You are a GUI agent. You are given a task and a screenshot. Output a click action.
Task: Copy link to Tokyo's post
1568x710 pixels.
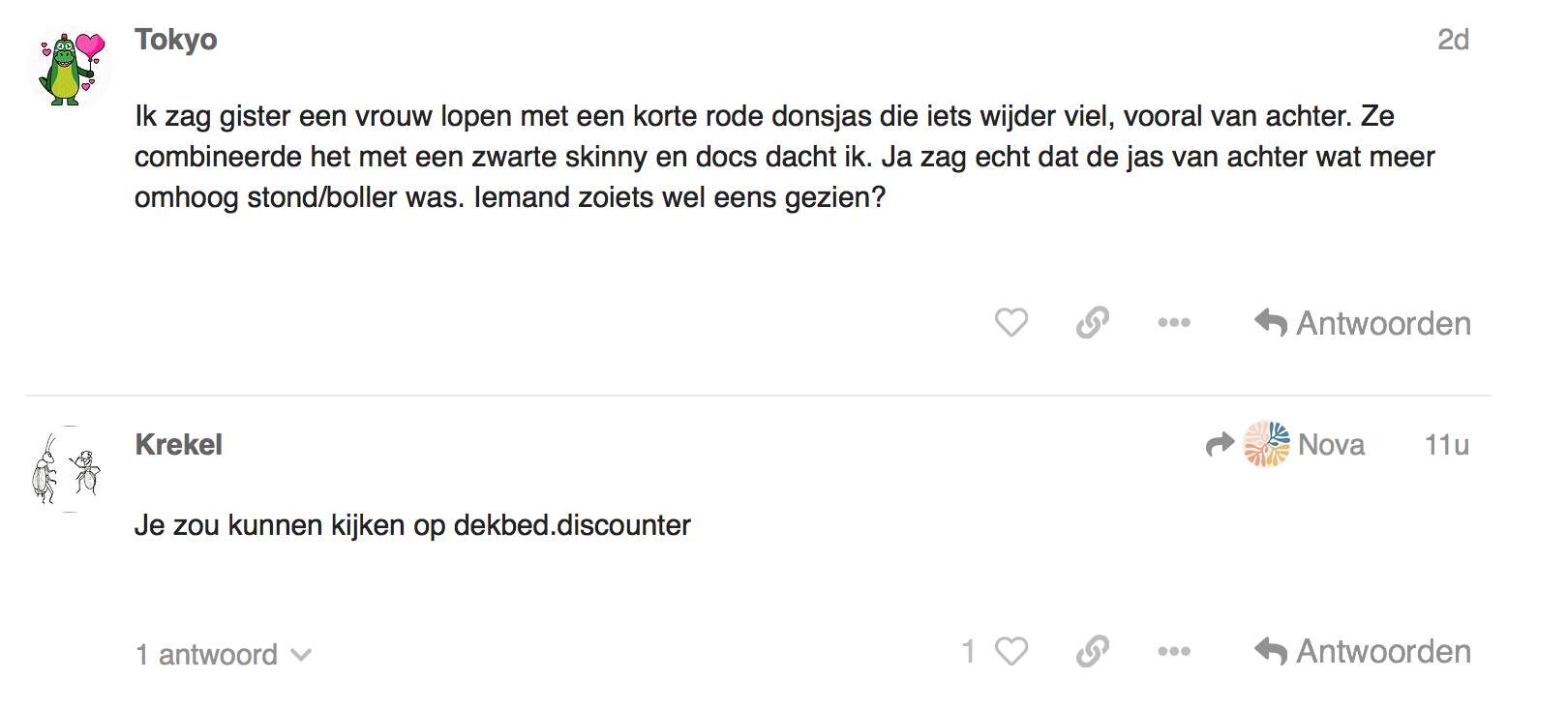(x=1093, y=322)
